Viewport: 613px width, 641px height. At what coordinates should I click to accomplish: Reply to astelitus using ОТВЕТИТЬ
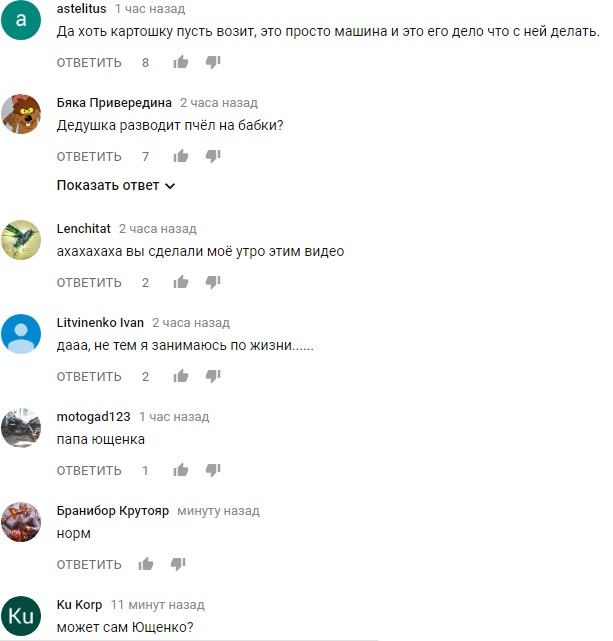(x=89, y=63)
